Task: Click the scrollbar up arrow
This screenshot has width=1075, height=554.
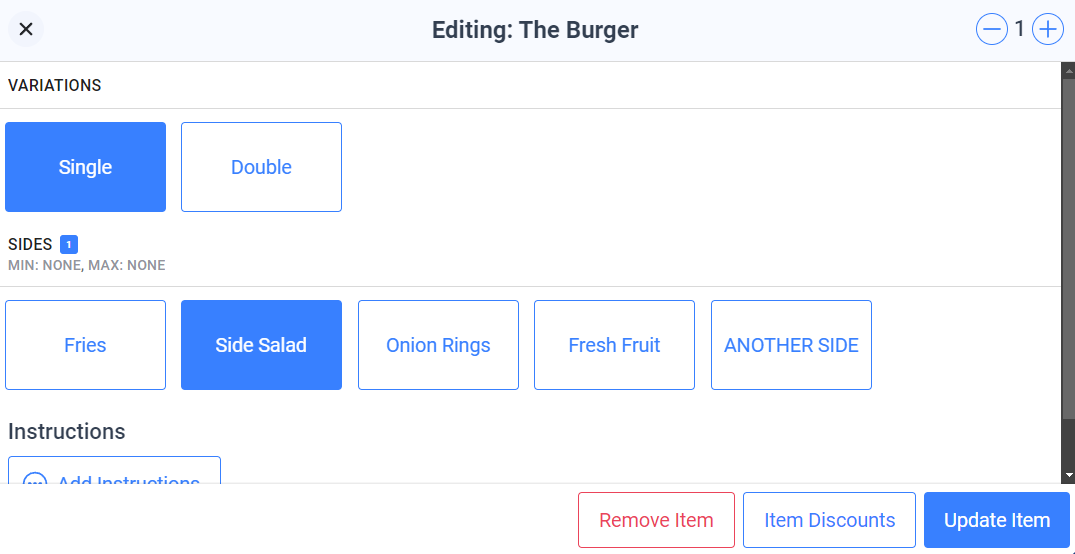Action: click(x=1068, y=69)
